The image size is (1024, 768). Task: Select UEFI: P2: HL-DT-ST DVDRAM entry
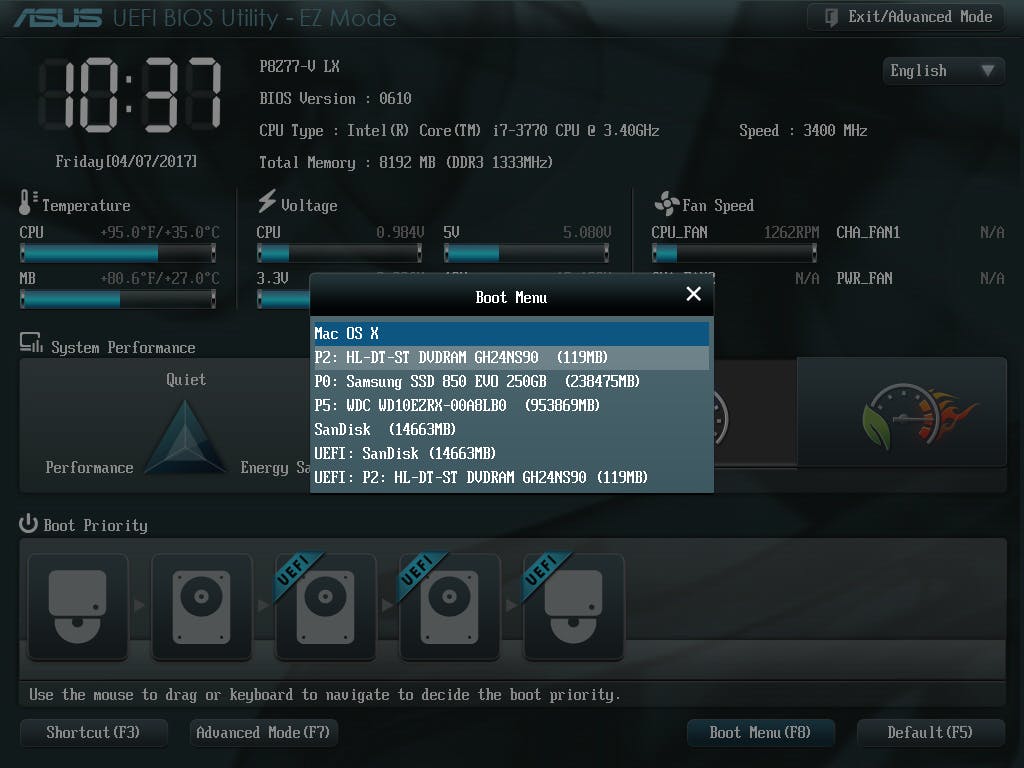click(511, 477)
